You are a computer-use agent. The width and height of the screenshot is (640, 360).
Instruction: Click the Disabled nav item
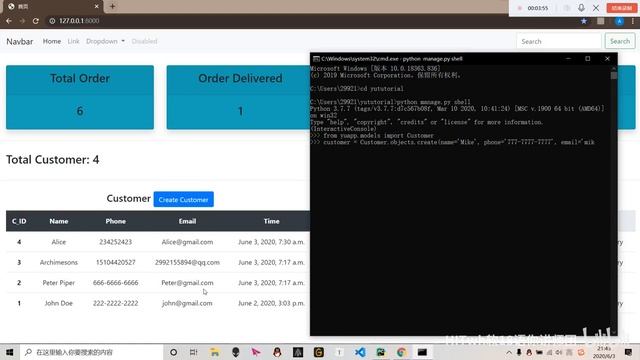144,41
